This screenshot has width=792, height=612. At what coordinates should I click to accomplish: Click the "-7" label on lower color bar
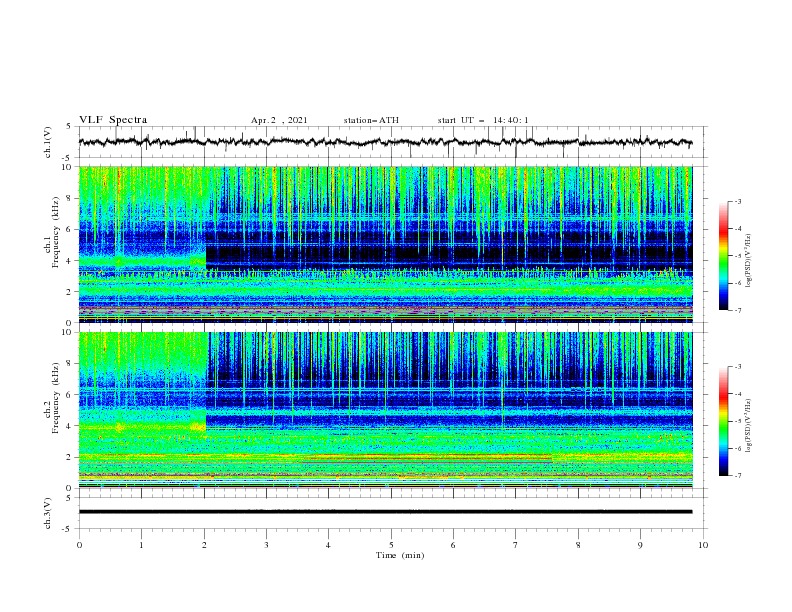738,476
